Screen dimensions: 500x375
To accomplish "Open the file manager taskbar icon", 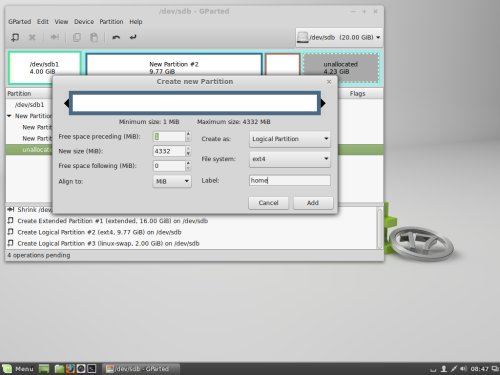I will click(x=59, y=369).
